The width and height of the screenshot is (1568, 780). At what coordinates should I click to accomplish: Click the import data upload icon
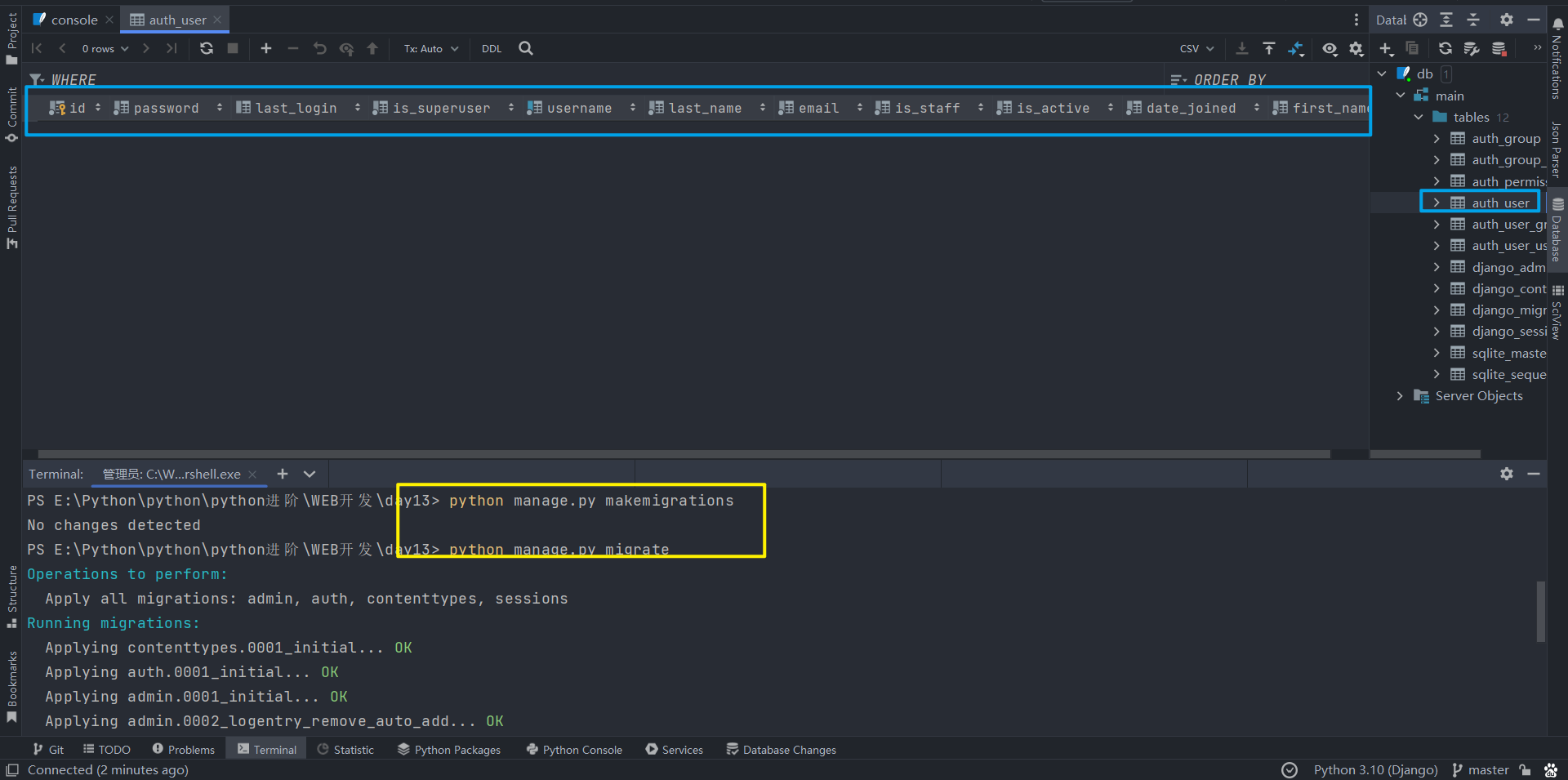click(1269, 48)
